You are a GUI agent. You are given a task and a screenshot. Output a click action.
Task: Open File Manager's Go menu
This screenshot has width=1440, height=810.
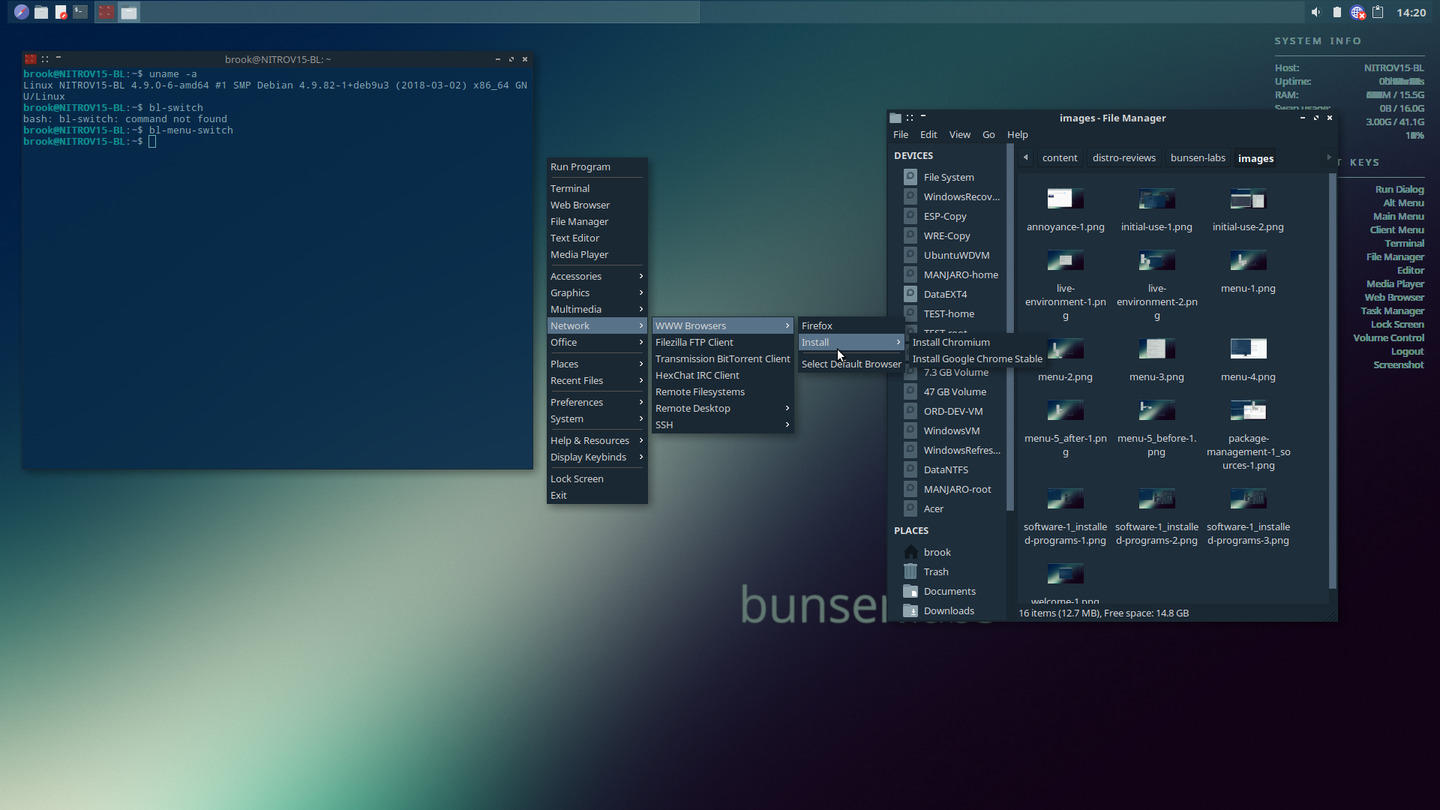click(x=989, y=134)
